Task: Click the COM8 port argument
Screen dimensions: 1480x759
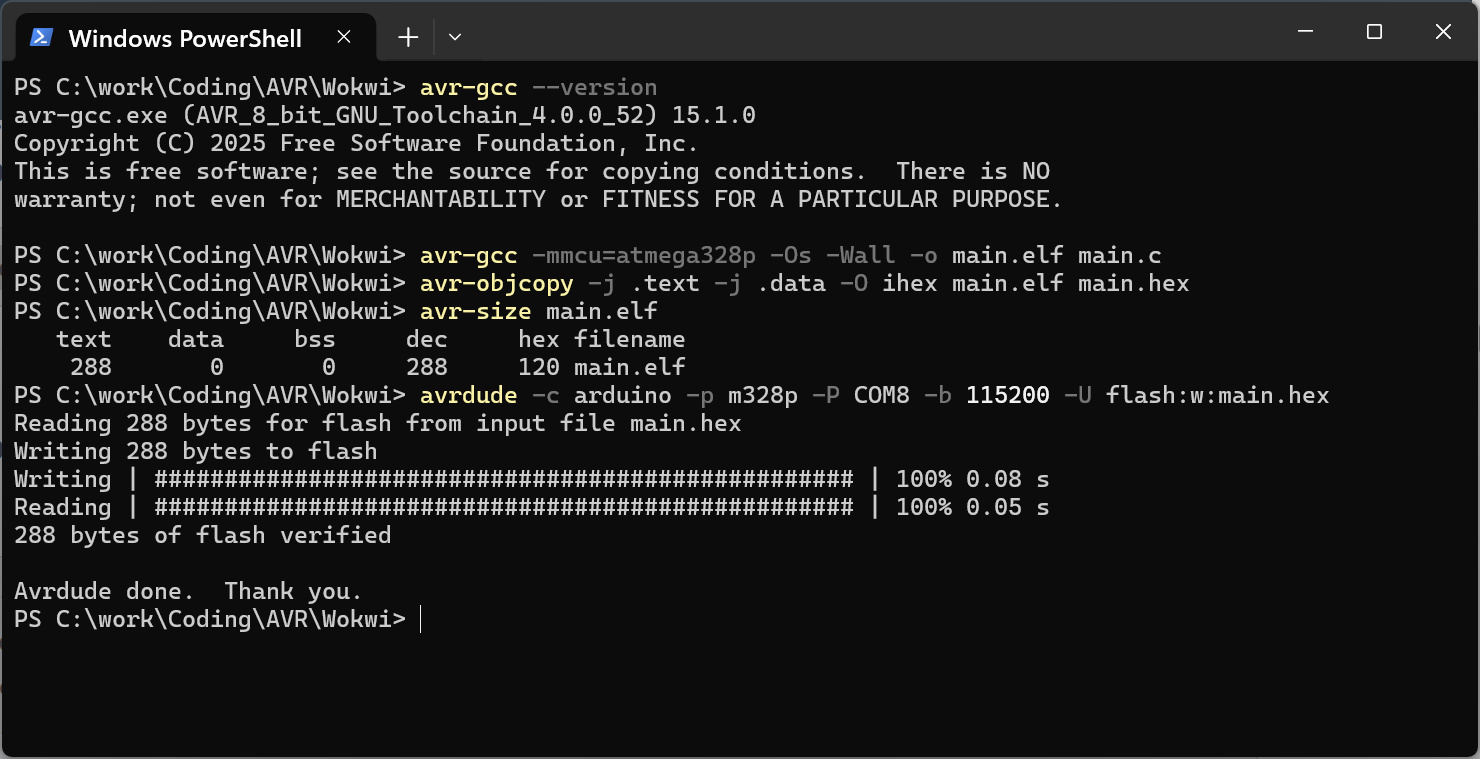Action: tap(881, 395)
